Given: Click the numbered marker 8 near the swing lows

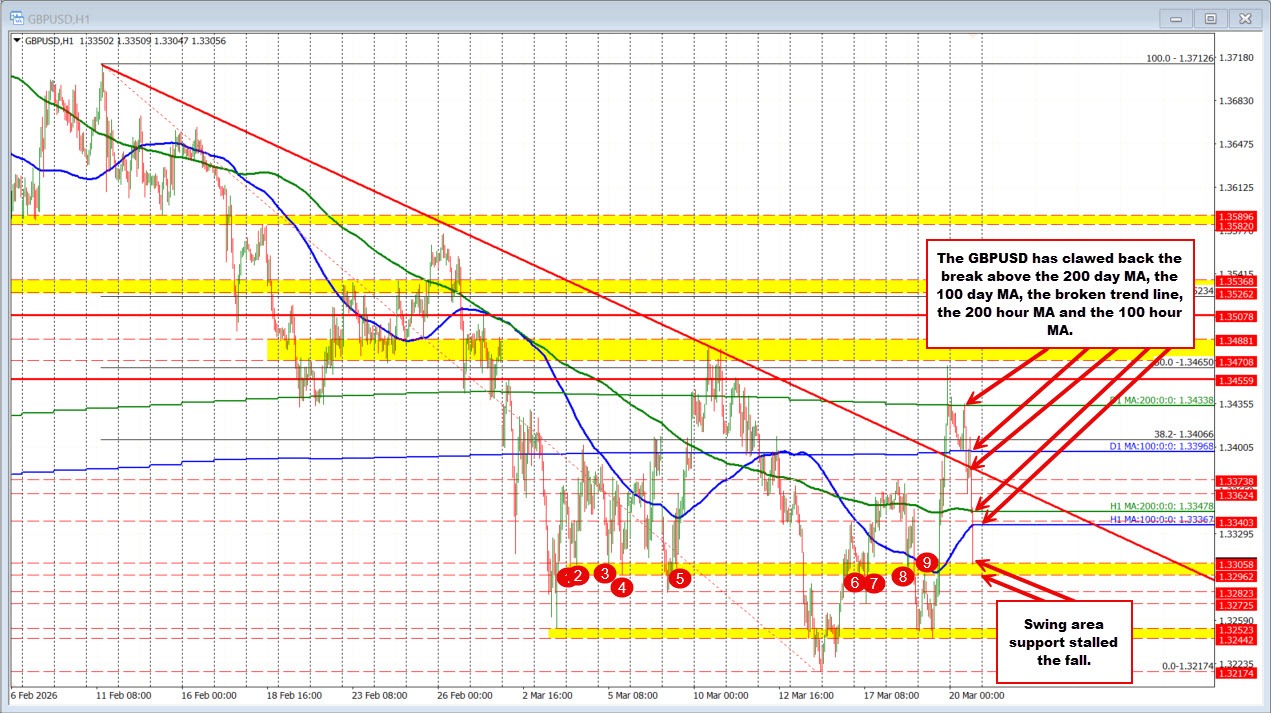Looking at the screenshot, I should 902,575.
